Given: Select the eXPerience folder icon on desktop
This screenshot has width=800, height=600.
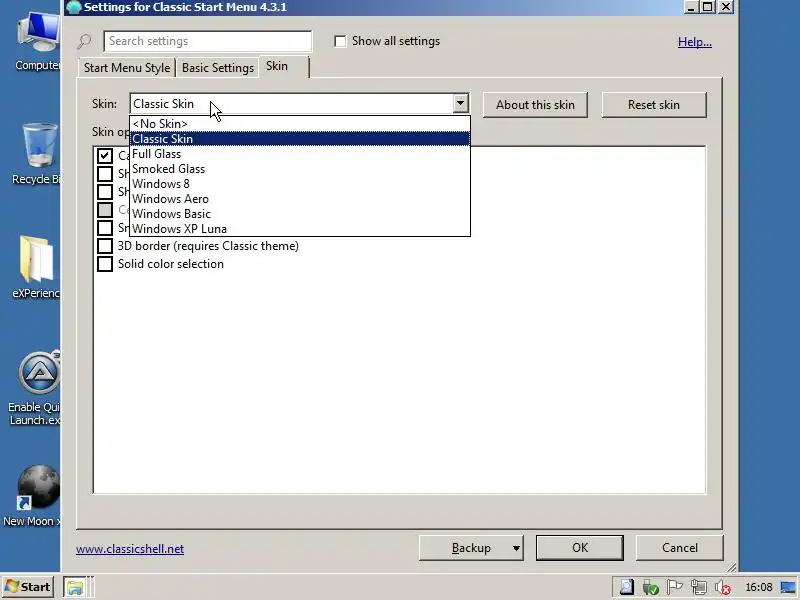Looking at the screenshot, I should (x=35, y=266).
